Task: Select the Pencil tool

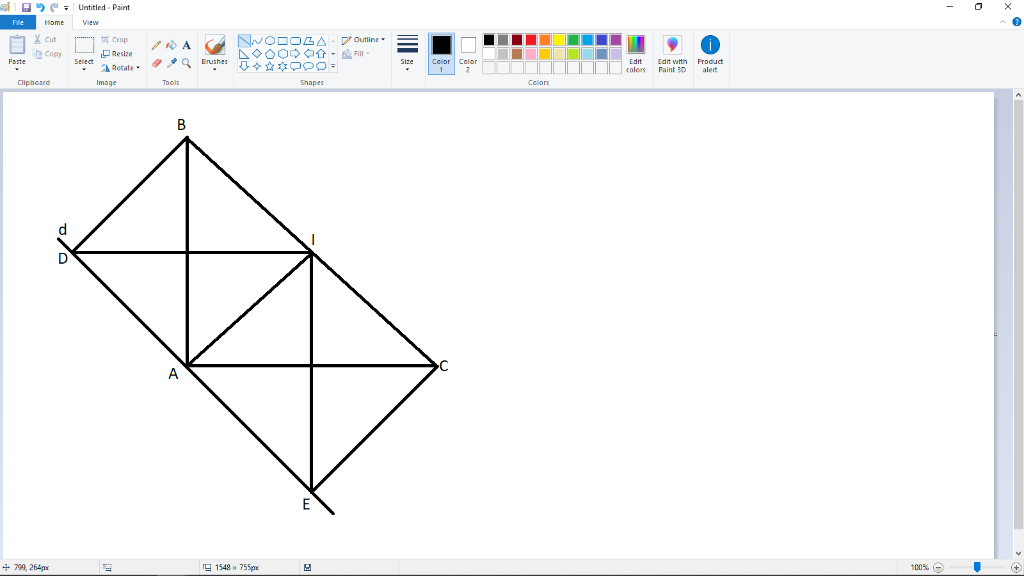Action: tap(156, 45)
